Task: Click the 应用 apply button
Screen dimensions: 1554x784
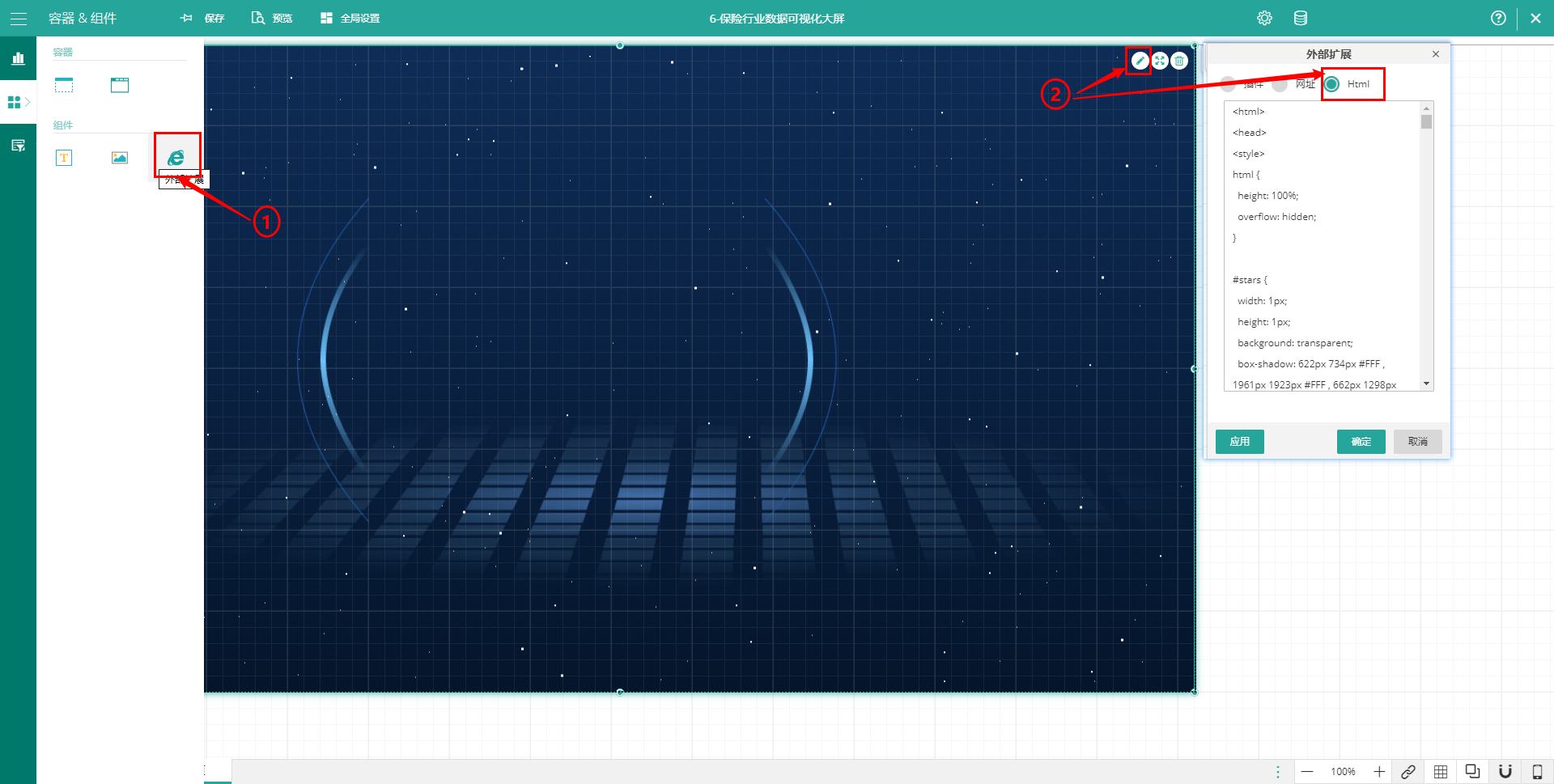Action: [x=1239, y=442]
